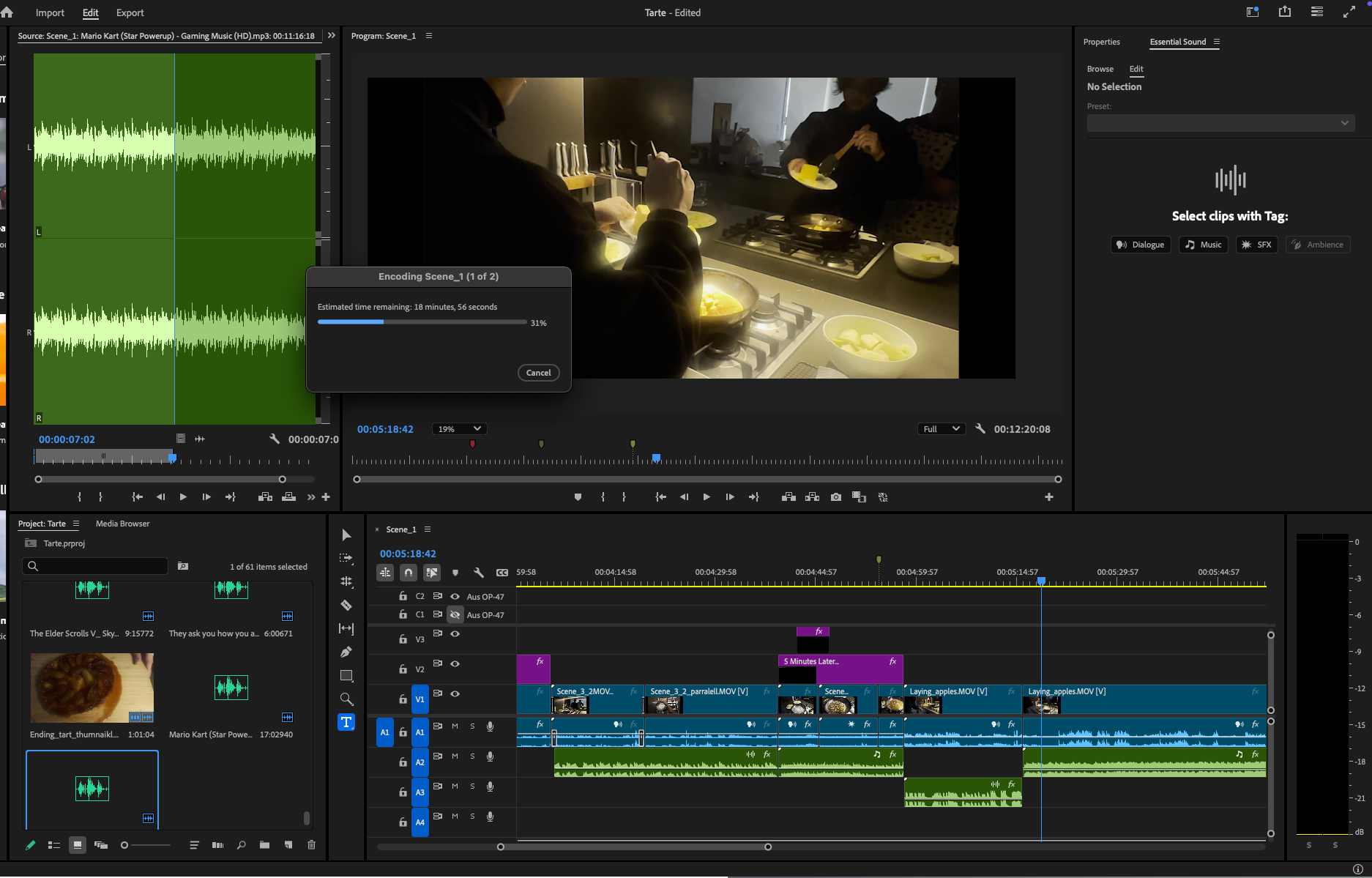Viewport: 1372px width, 878px height.
Task: Open the 19% zoom level dropdown
Action: click(459, 429)
